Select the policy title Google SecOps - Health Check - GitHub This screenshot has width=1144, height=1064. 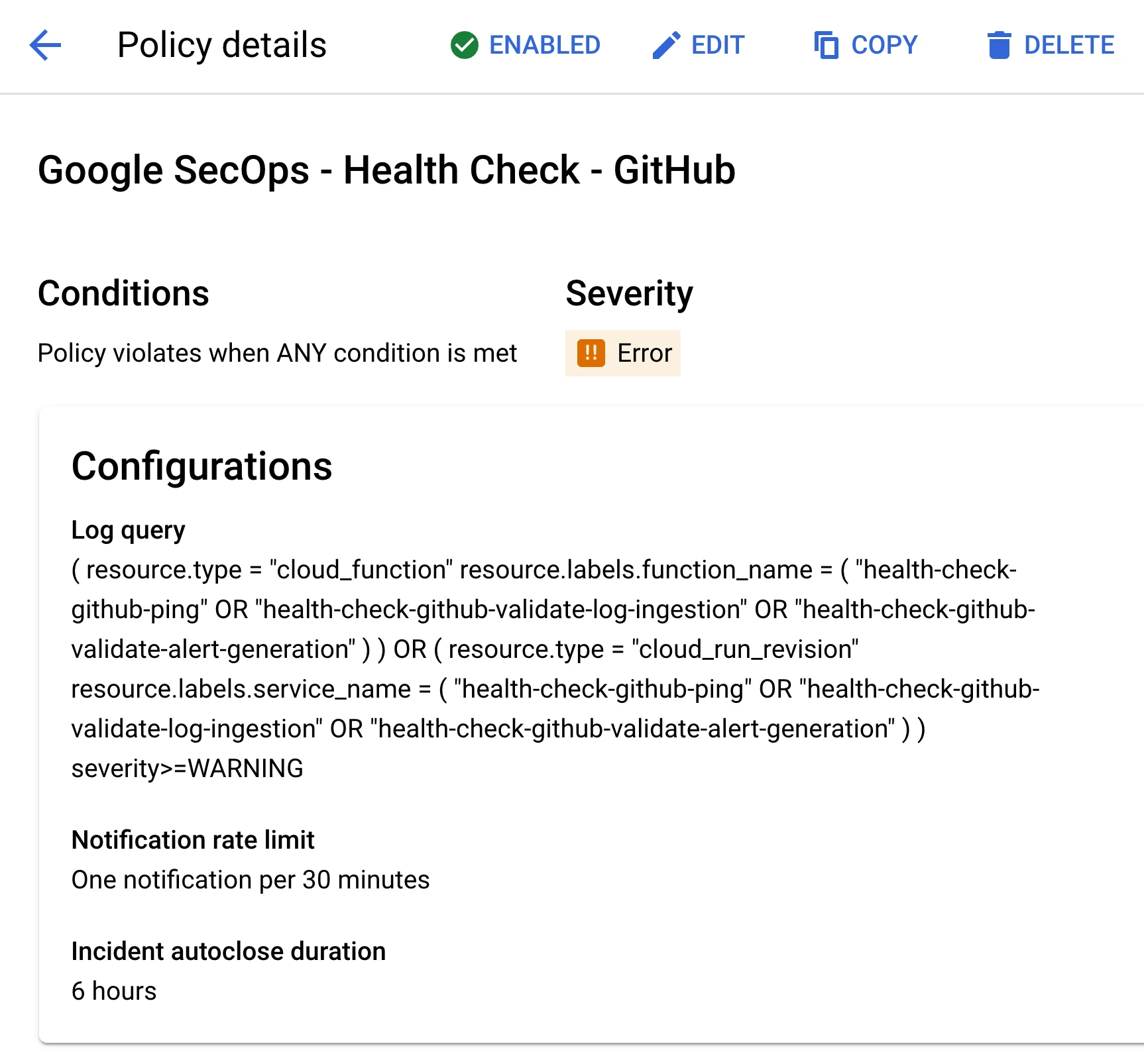tap(386, 170)
